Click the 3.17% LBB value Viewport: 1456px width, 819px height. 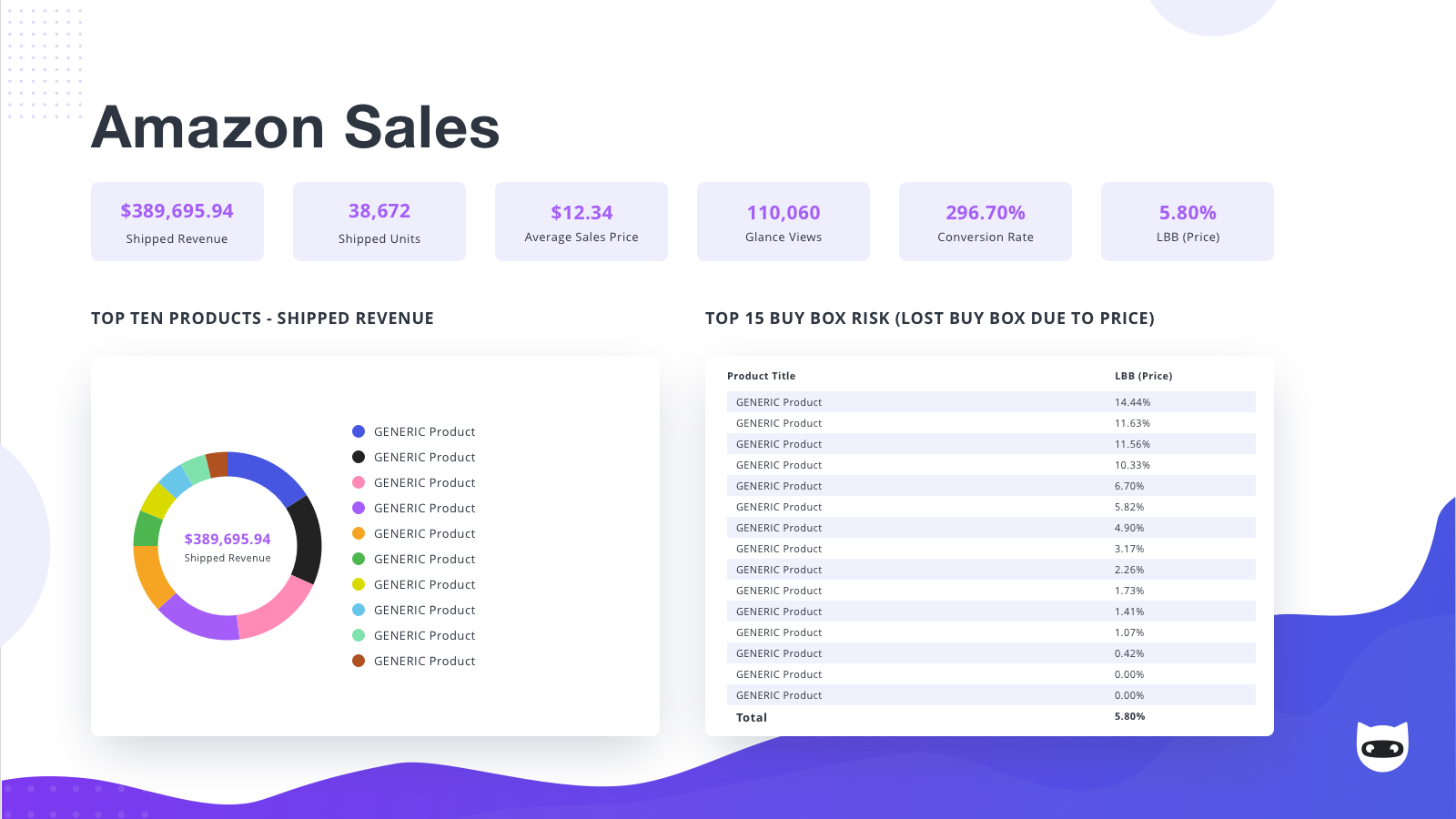1129,549
